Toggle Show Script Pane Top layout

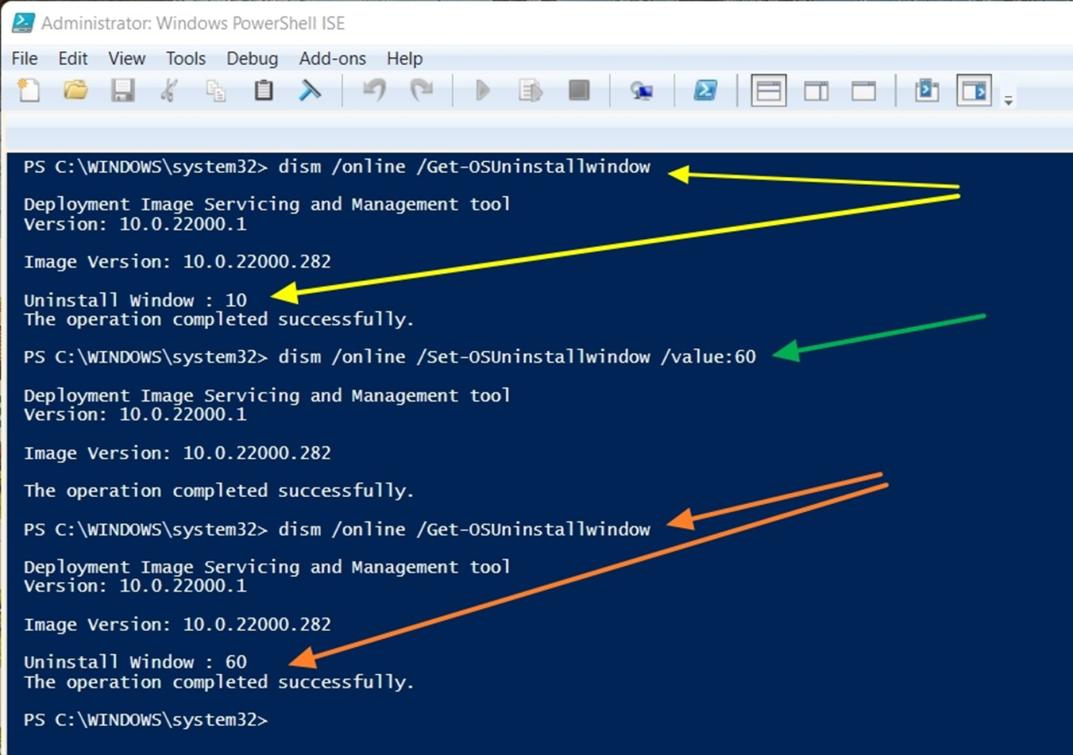click(x=768, y=91)
